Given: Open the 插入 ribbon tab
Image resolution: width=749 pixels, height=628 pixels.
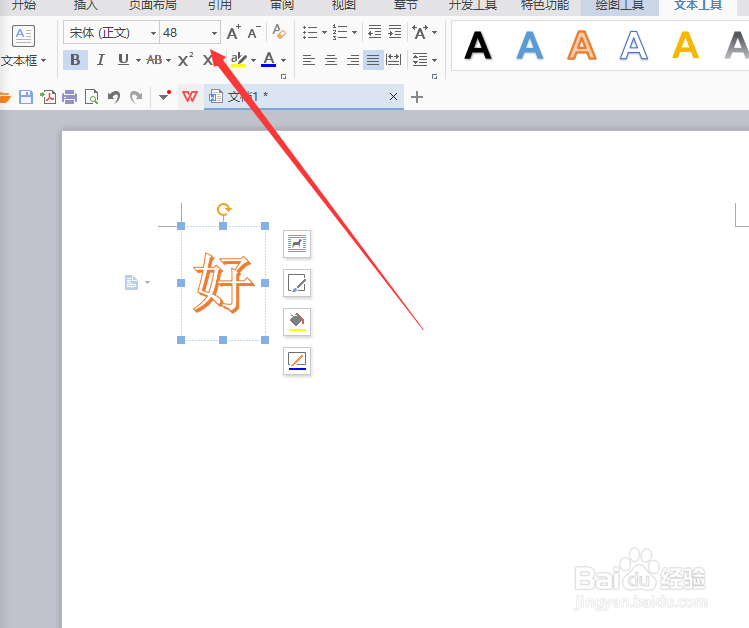Looking at the screenshot, I should pyautogui.click(x=86, y=5).
